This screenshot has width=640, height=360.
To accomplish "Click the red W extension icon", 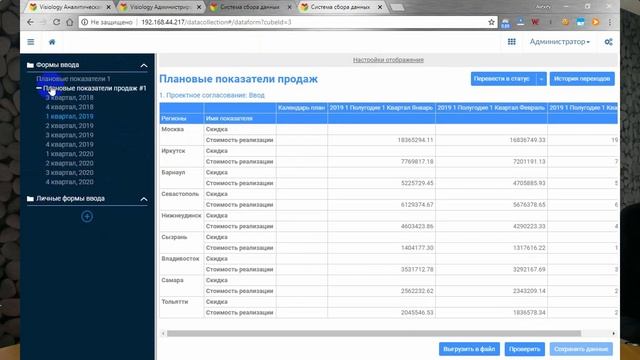I will click(535, 22).
